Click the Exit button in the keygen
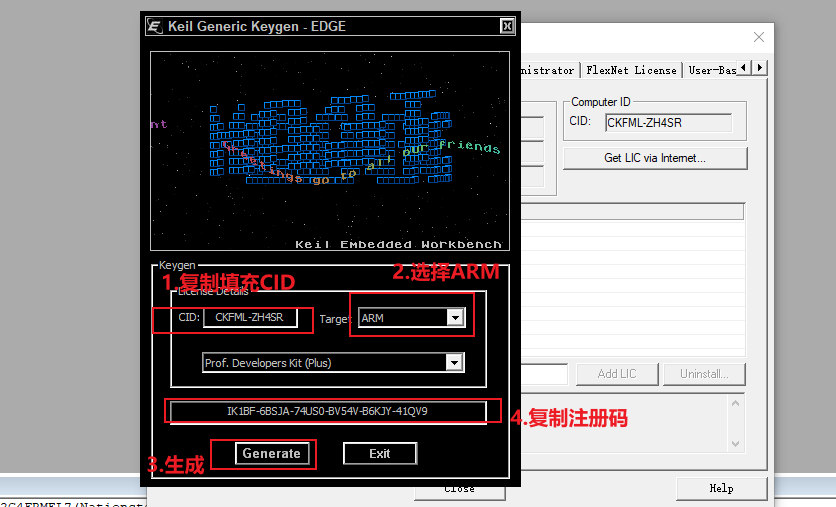The width and height of the screenshot is (836, 507). (380, 454)
